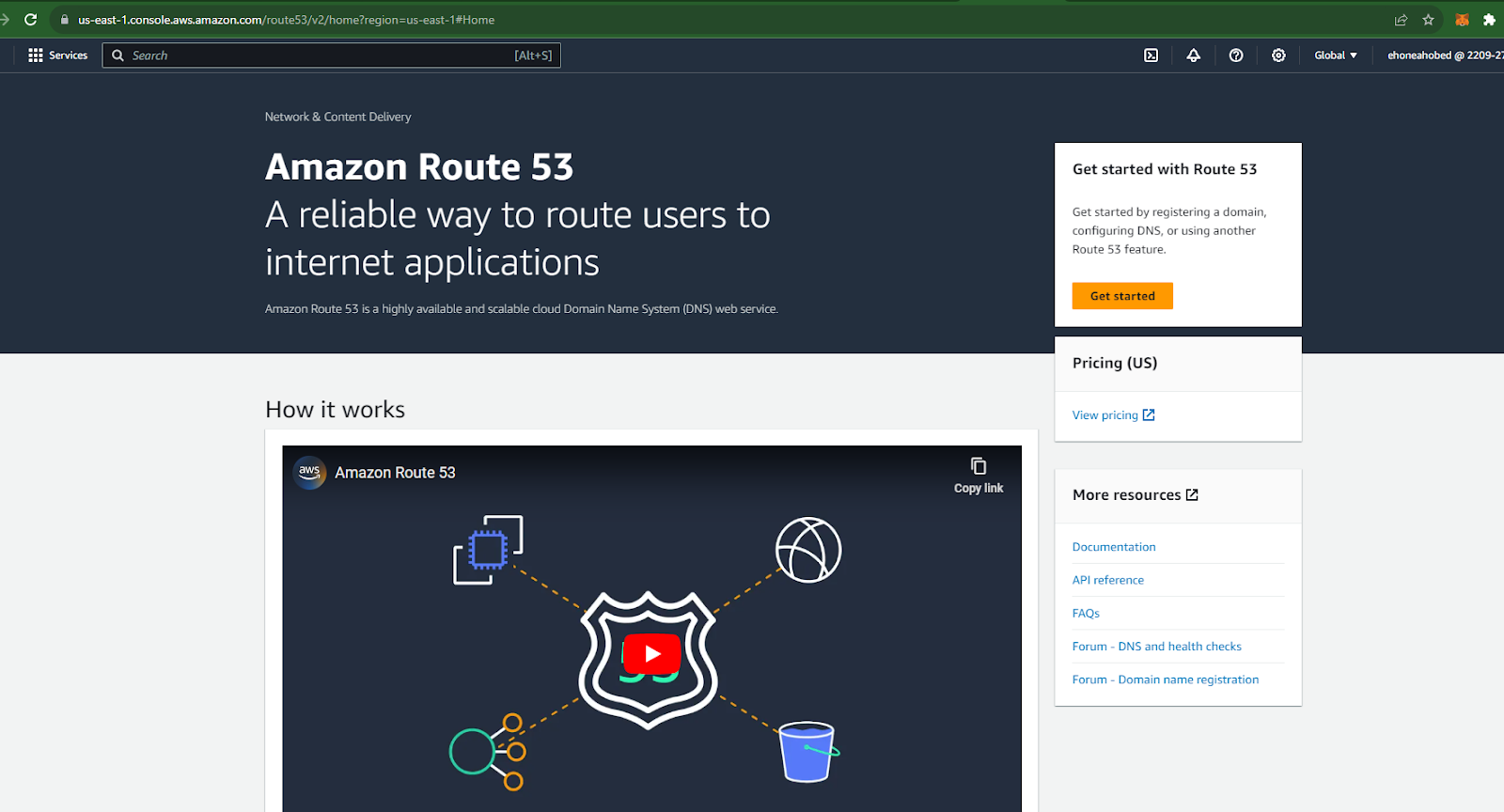This screenshot has width=1504, height=812.
Task: Click the share page icon in address bar
Action: 1401,20
